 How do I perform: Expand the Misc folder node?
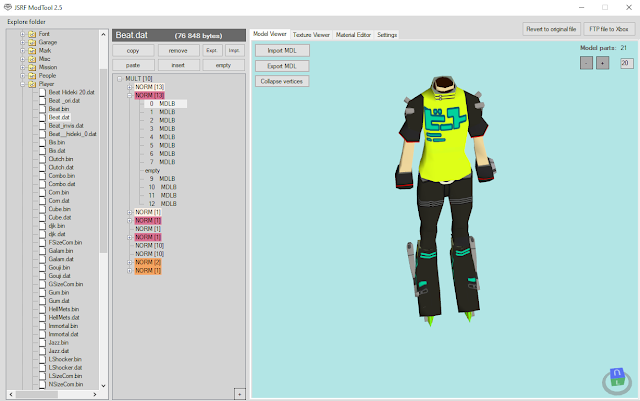(x=23, y=59)
